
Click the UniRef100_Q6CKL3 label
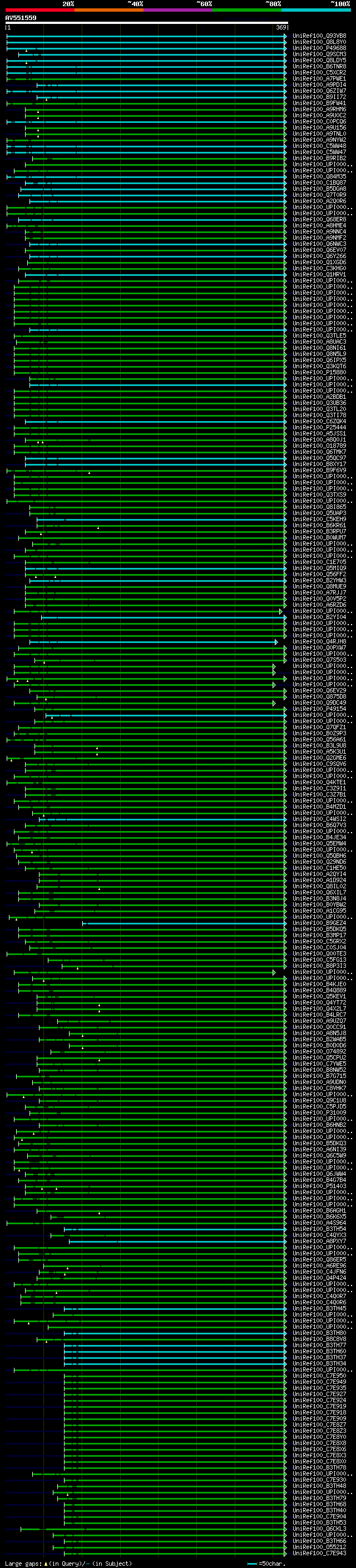pos(319,1529)
